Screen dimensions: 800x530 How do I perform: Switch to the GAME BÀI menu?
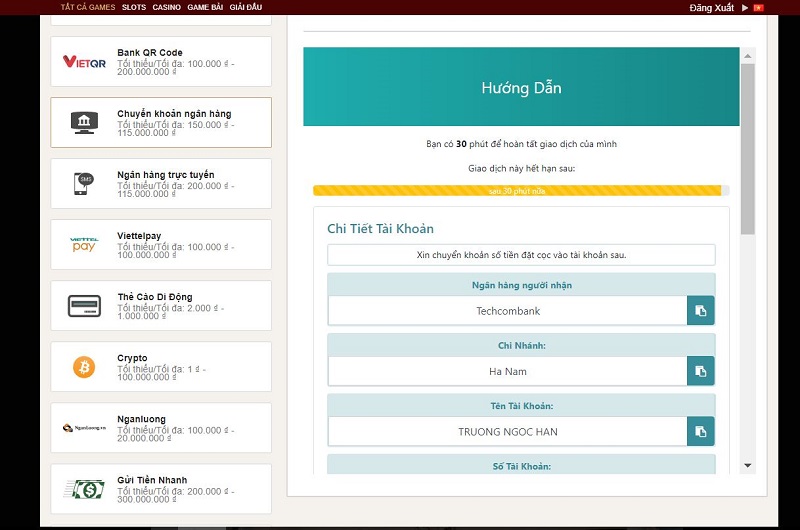tap(205, 7)
